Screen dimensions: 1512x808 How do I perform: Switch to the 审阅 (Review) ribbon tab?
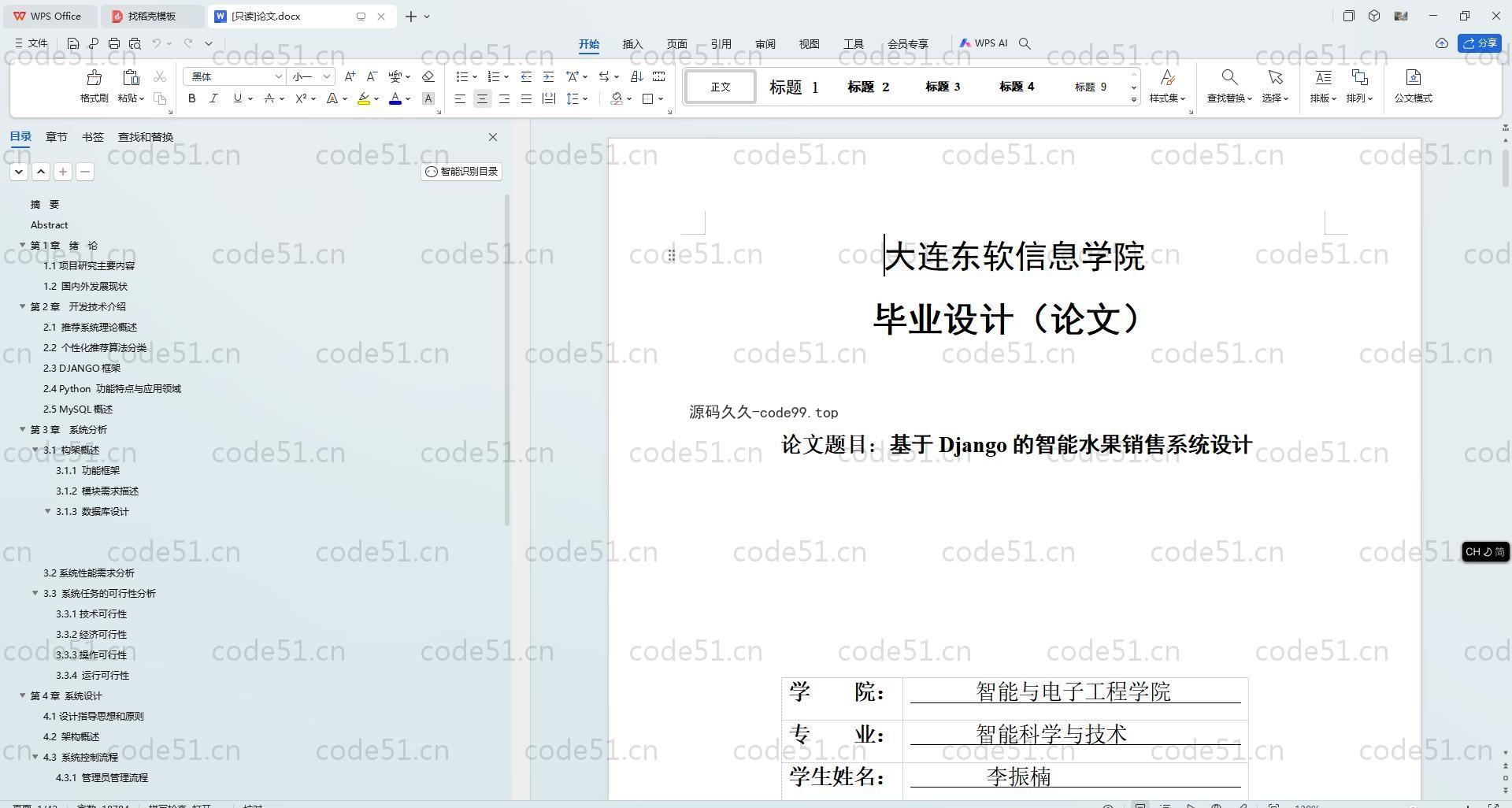tap(765, 44)
